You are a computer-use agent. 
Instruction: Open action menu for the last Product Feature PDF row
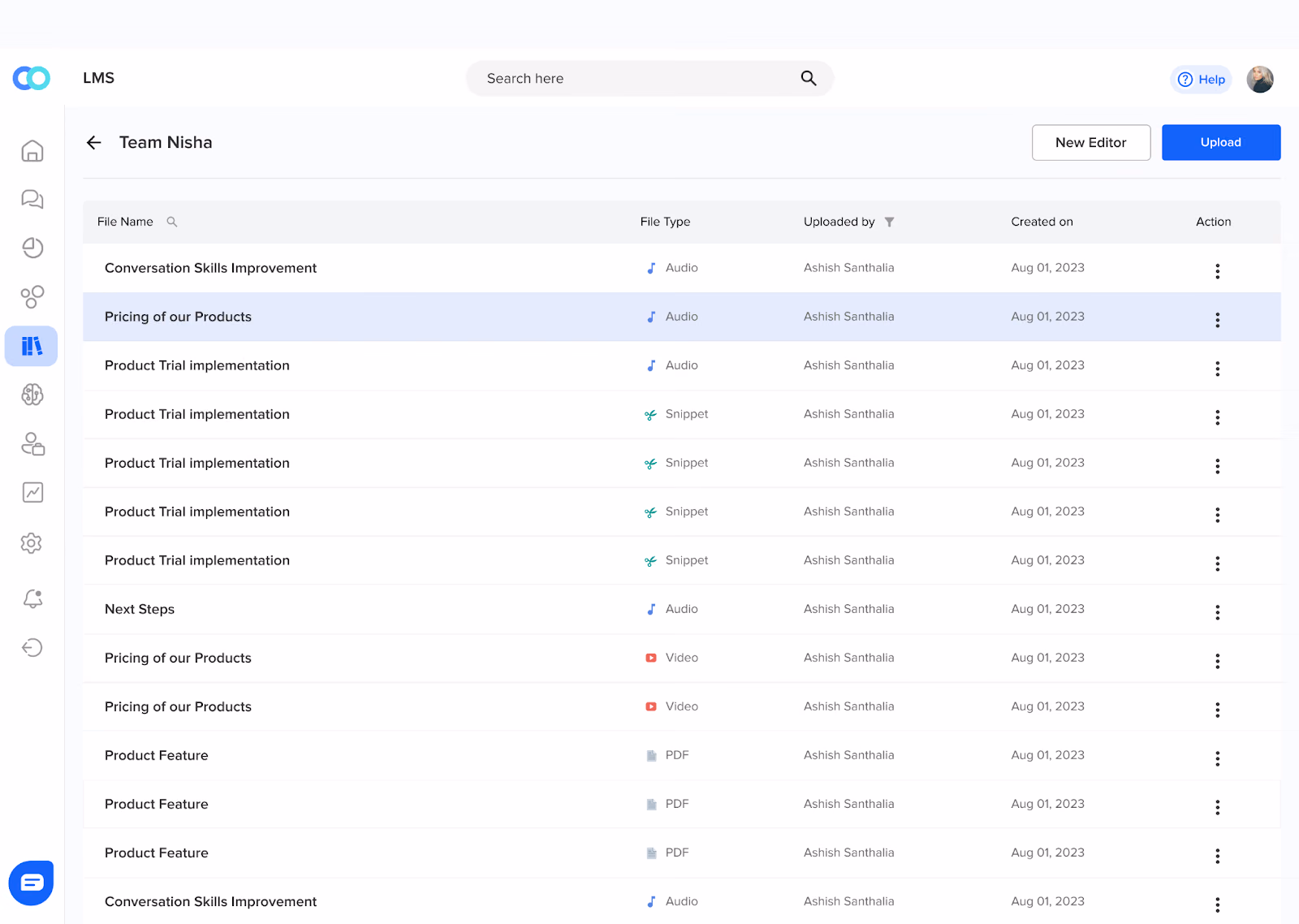[x=1218, y=856]
